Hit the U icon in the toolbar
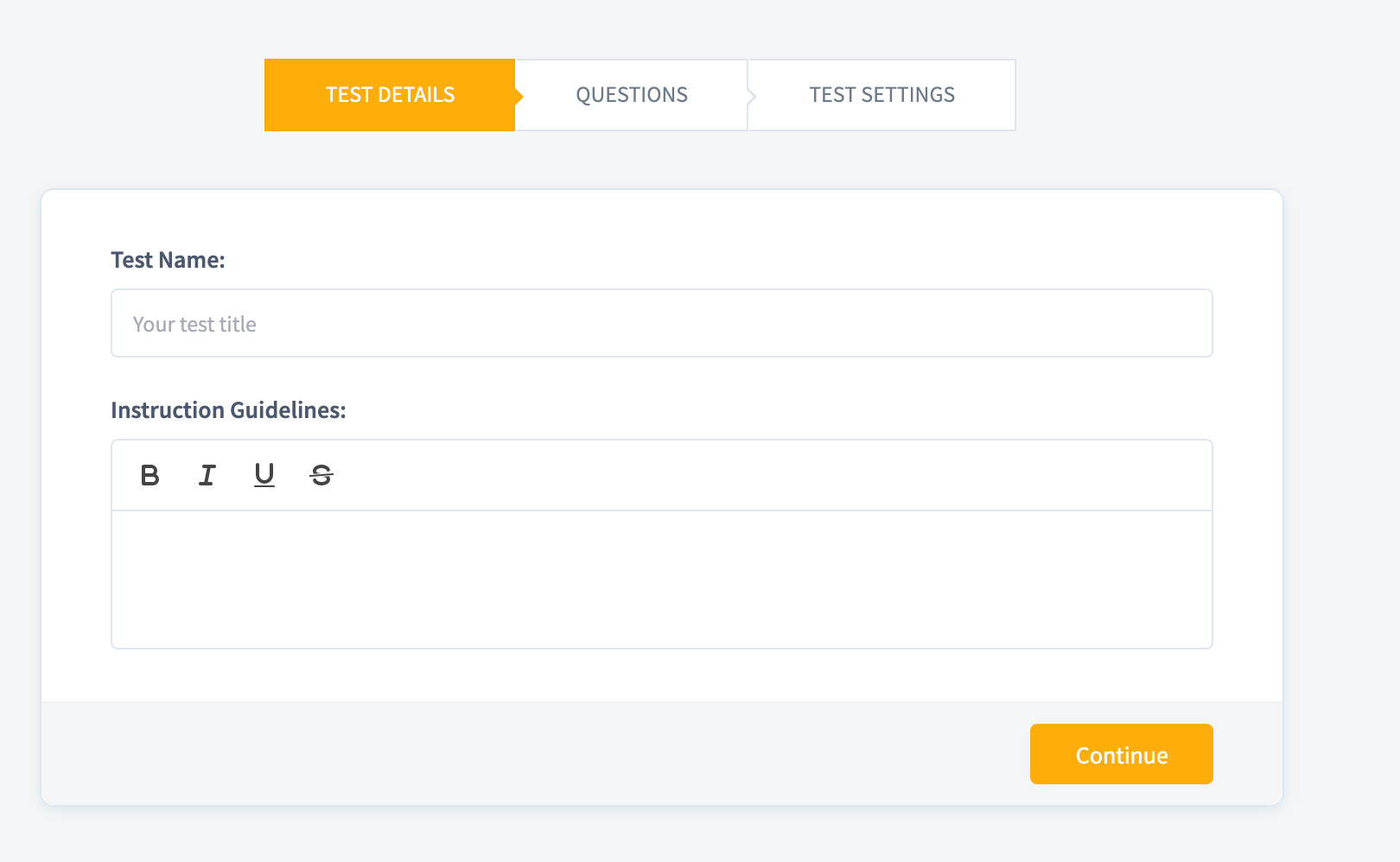Image resolution: width=1400 pixels, height=862 pixels. click(264, 475)
